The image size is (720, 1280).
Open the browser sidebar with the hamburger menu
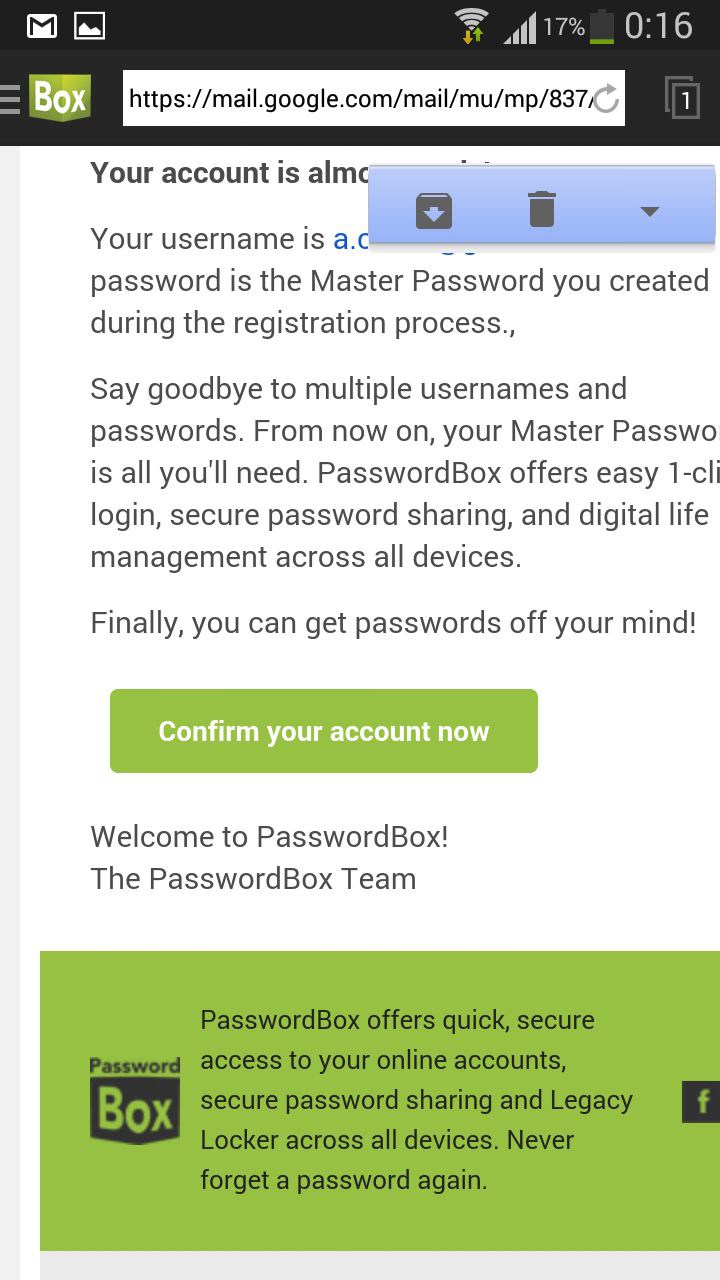coord(10,97)
